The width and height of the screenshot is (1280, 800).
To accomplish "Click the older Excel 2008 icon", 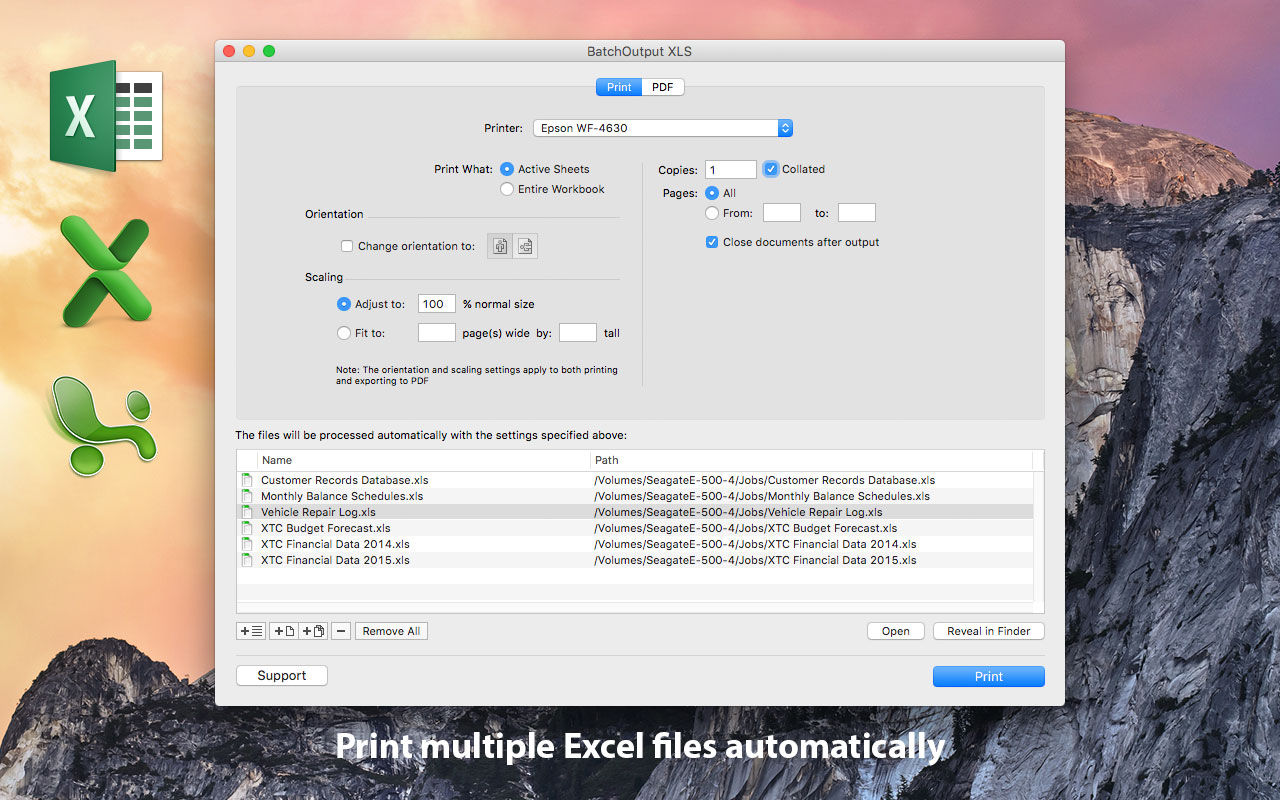I will coord(101,426).
